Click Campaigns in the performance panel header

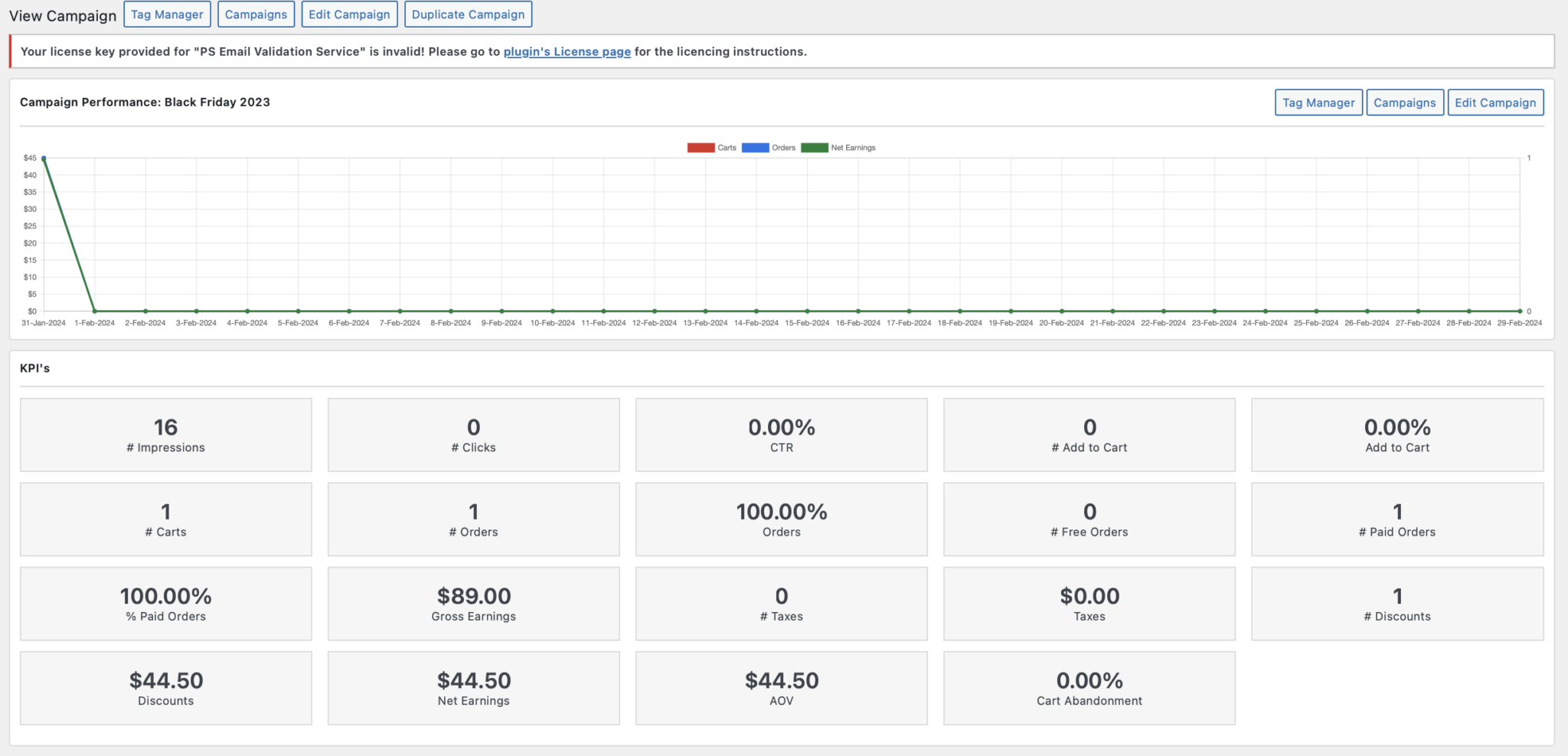[1405, 102]
